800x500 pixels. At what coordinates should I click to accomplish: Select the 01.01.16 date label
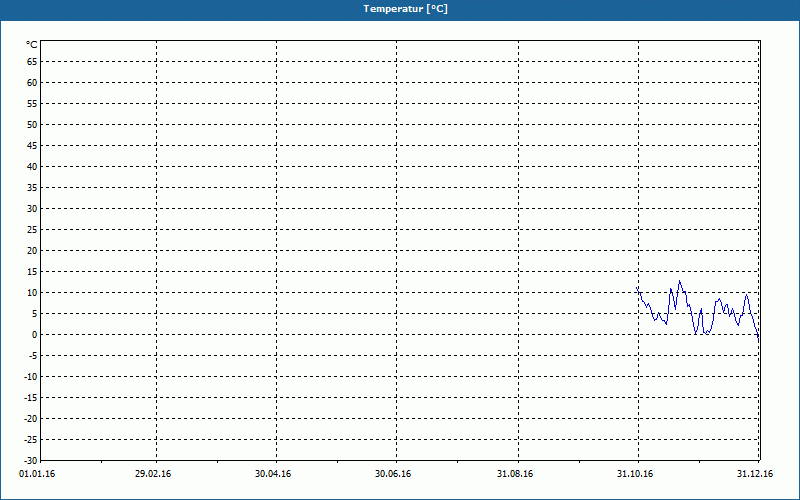(37, 473)
